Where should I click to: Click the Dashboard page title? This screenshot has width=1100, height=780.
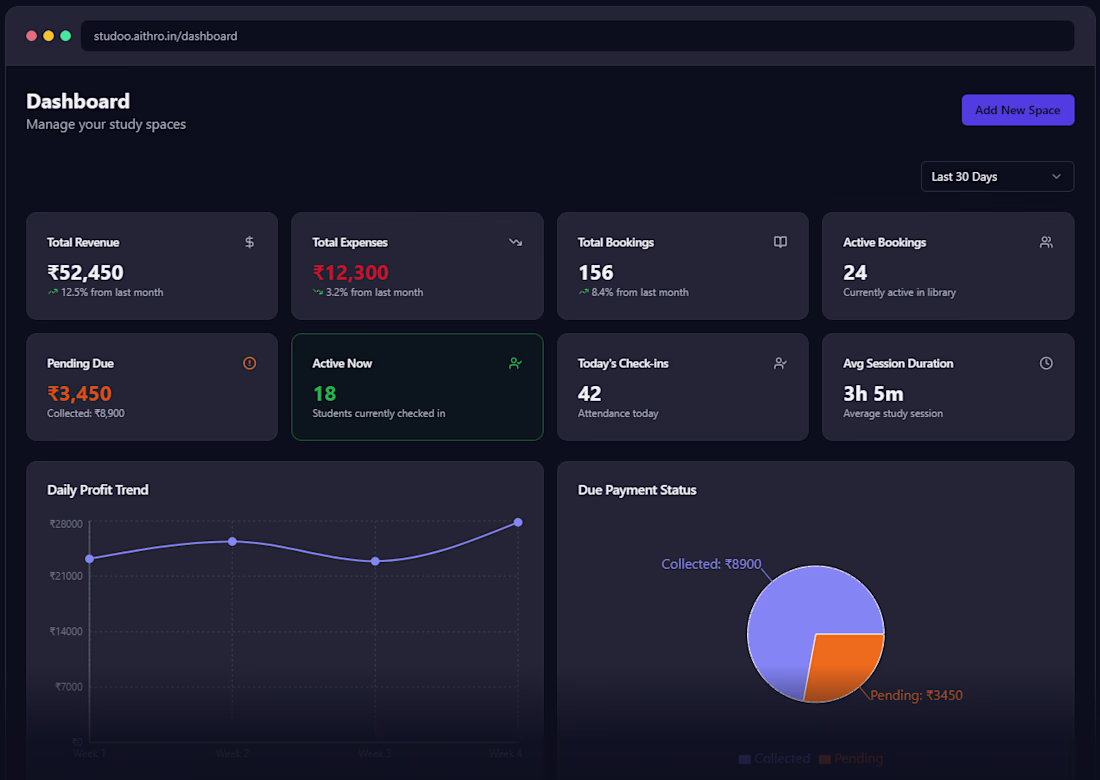tap(78, 101)
